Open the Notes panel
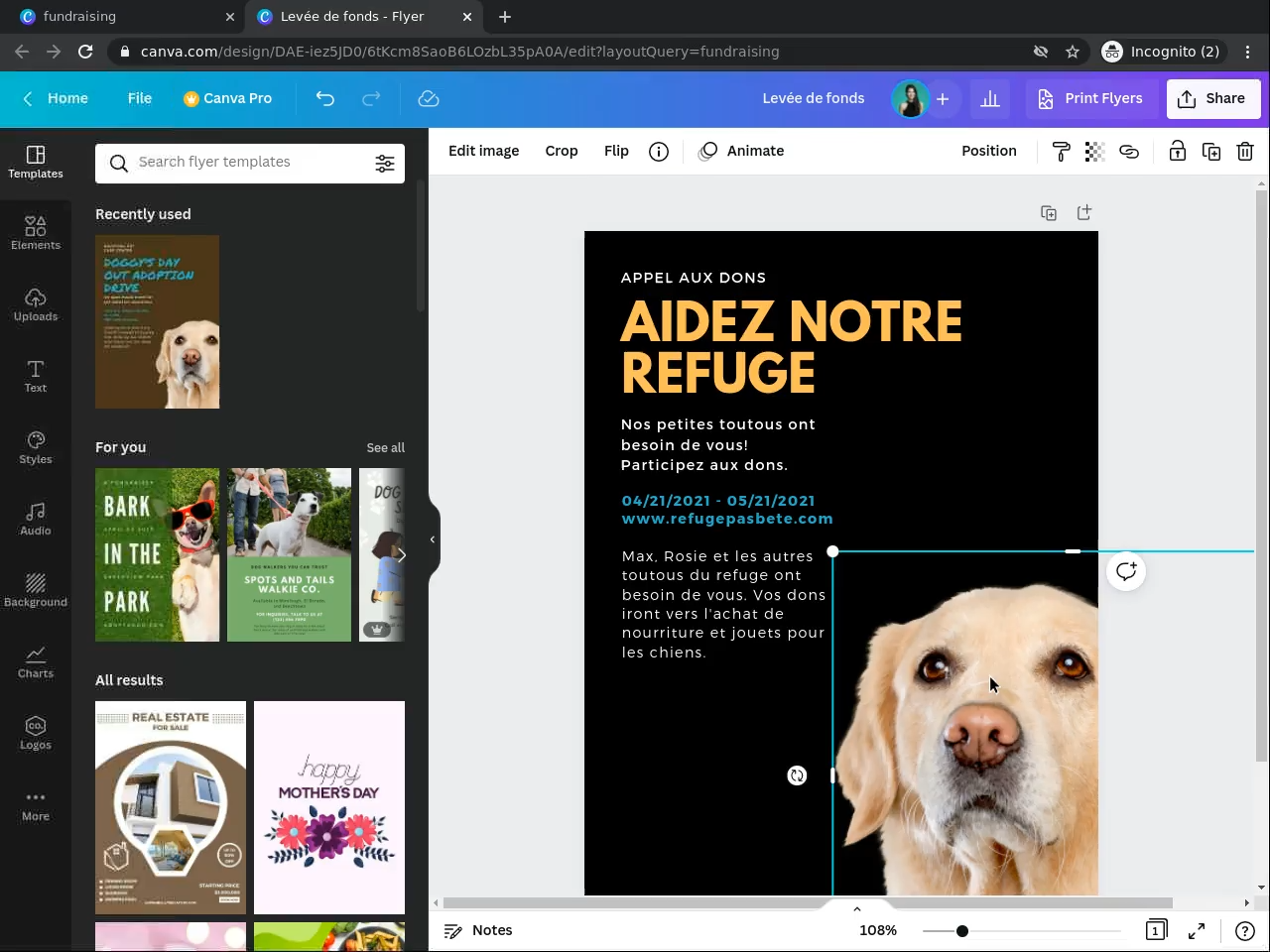The width and height of the screenshot is (1270, 952). tap(478, 930)
